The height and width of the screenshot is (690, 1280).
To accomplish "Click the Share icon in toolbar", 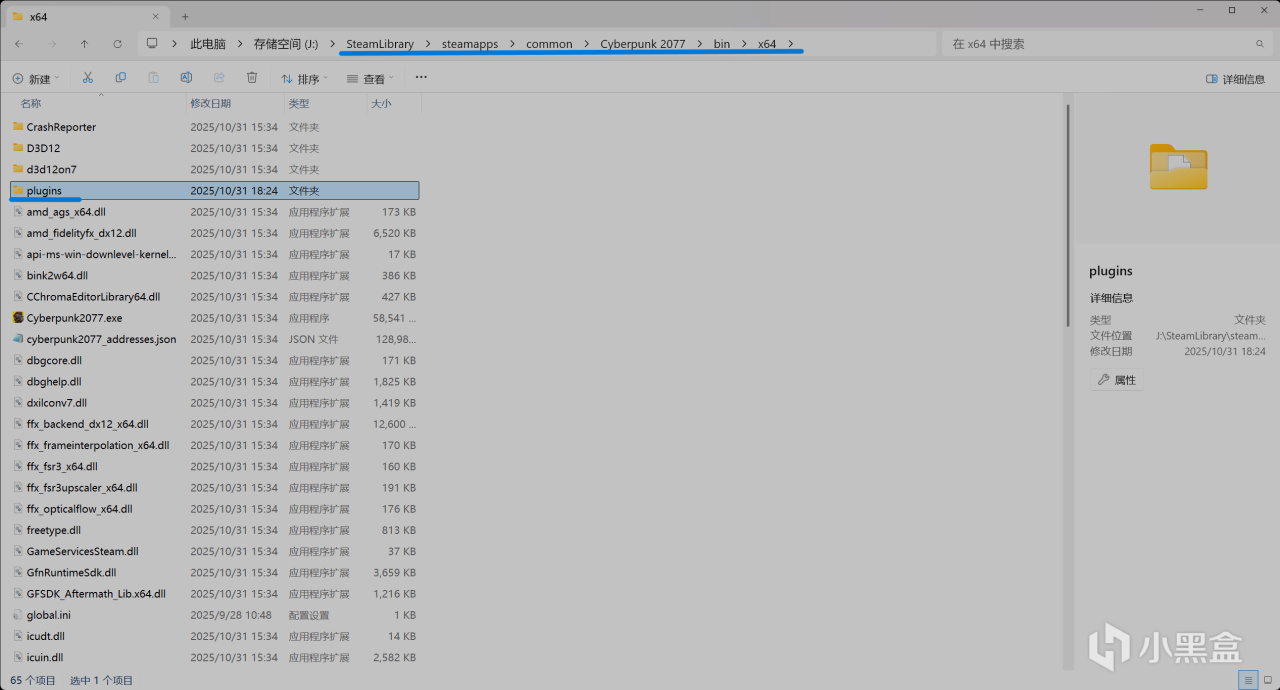I will [219, 78].
